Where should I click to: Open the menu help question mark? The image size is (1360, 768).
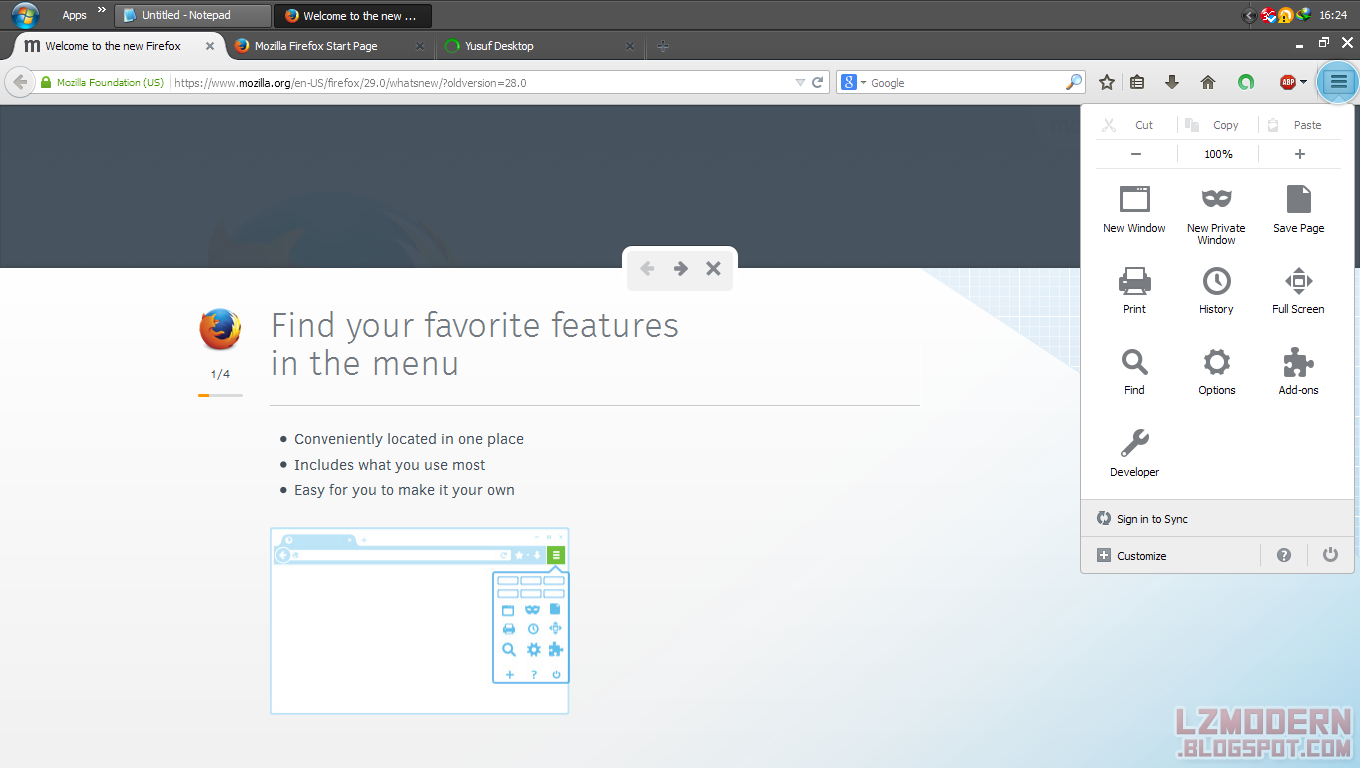pyautogui.click(x=1284, y=555)
